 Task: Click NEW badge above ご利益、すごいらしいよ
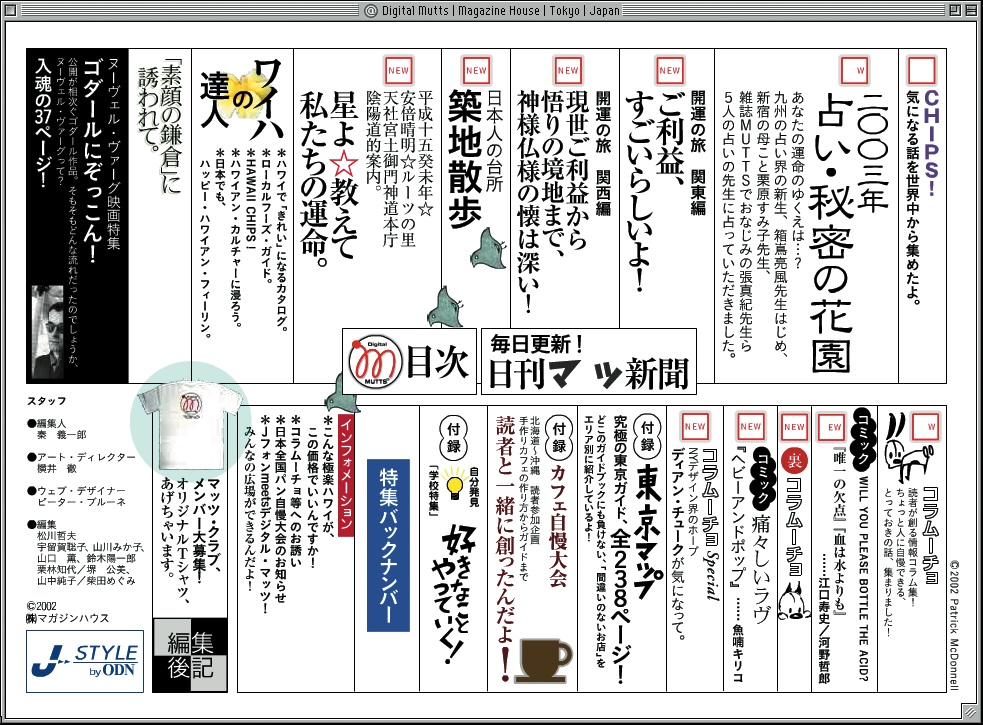point(669,70)
